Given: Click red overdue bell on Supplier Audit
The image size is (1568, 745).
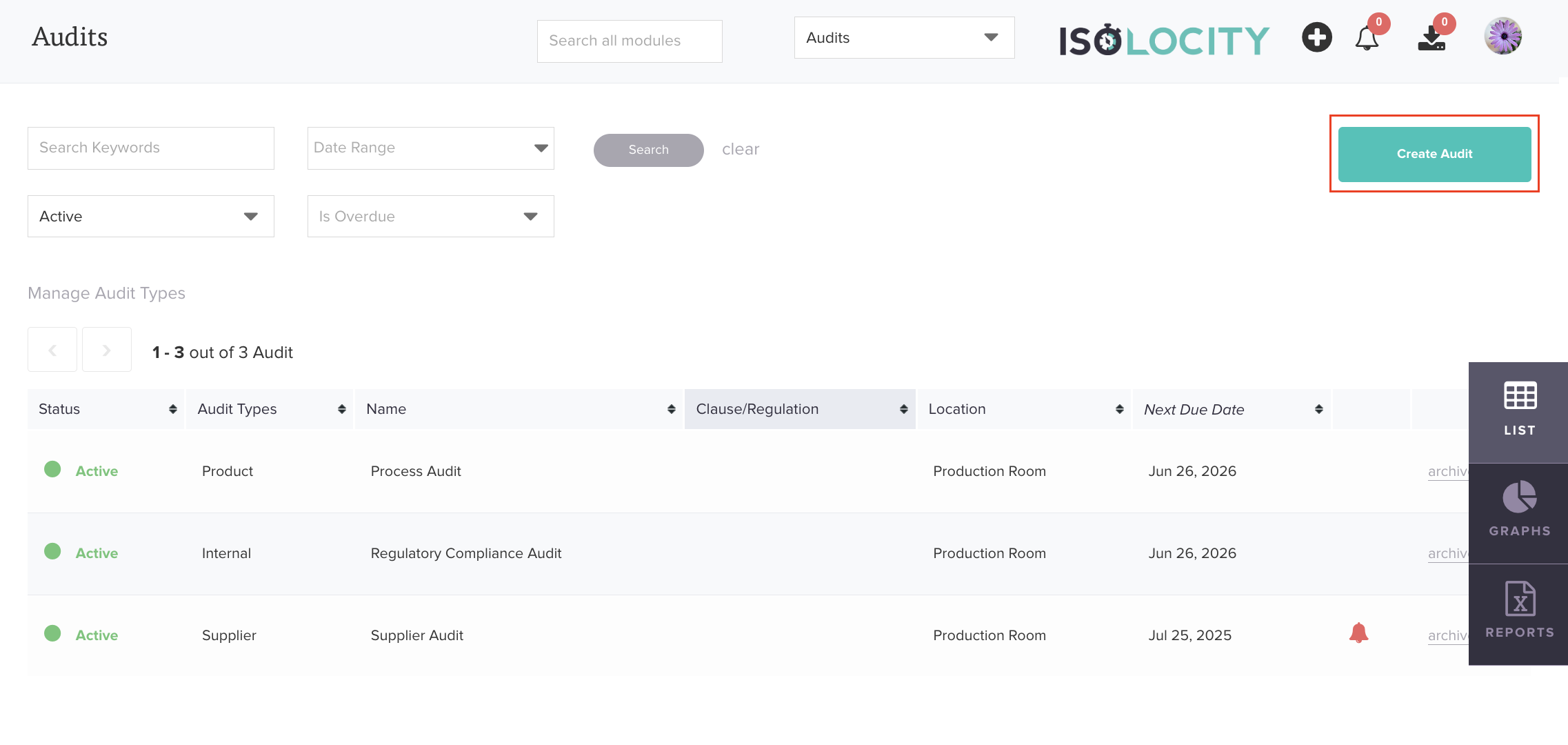Looking at the screenshot, I should click(x=1358, y=633).
